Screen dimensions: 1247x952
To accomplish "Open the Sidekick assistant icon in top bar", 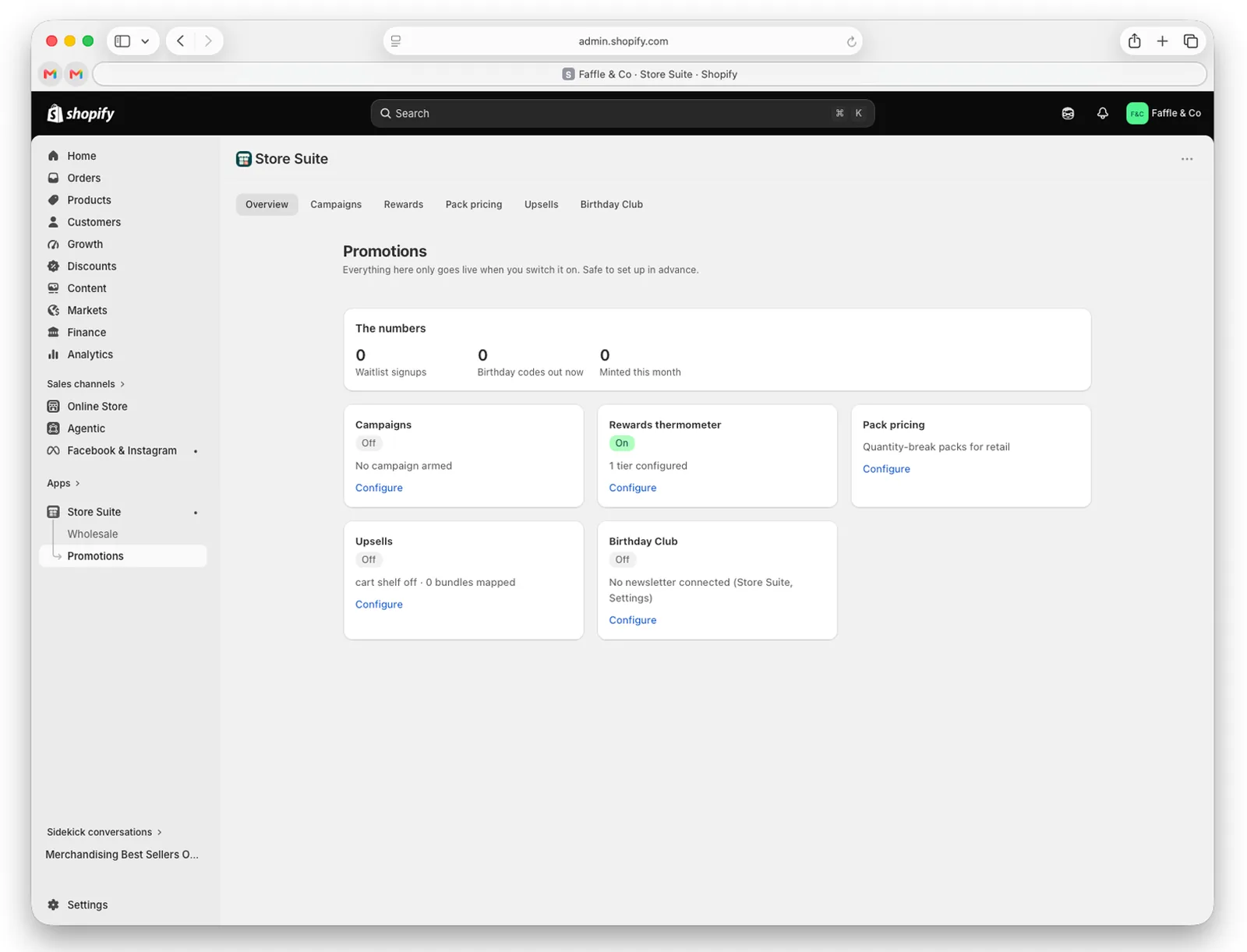I will point(1068,114).
